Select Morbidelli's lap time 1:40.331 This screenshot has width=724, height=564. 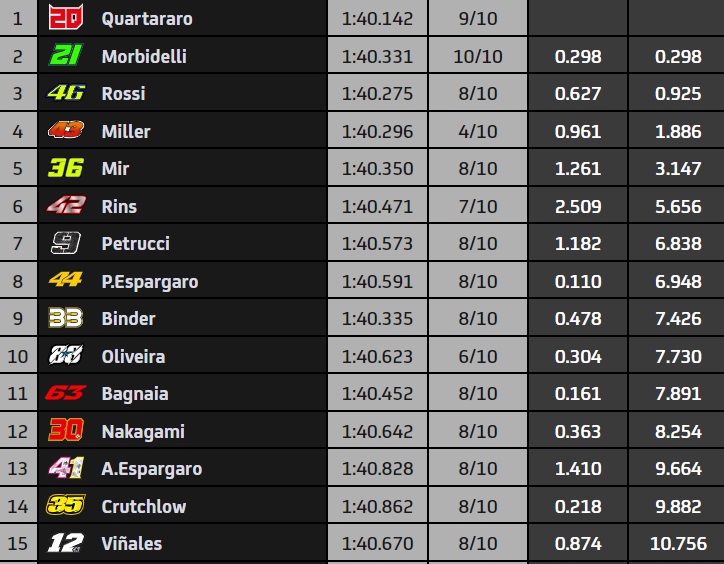(377, 56)
